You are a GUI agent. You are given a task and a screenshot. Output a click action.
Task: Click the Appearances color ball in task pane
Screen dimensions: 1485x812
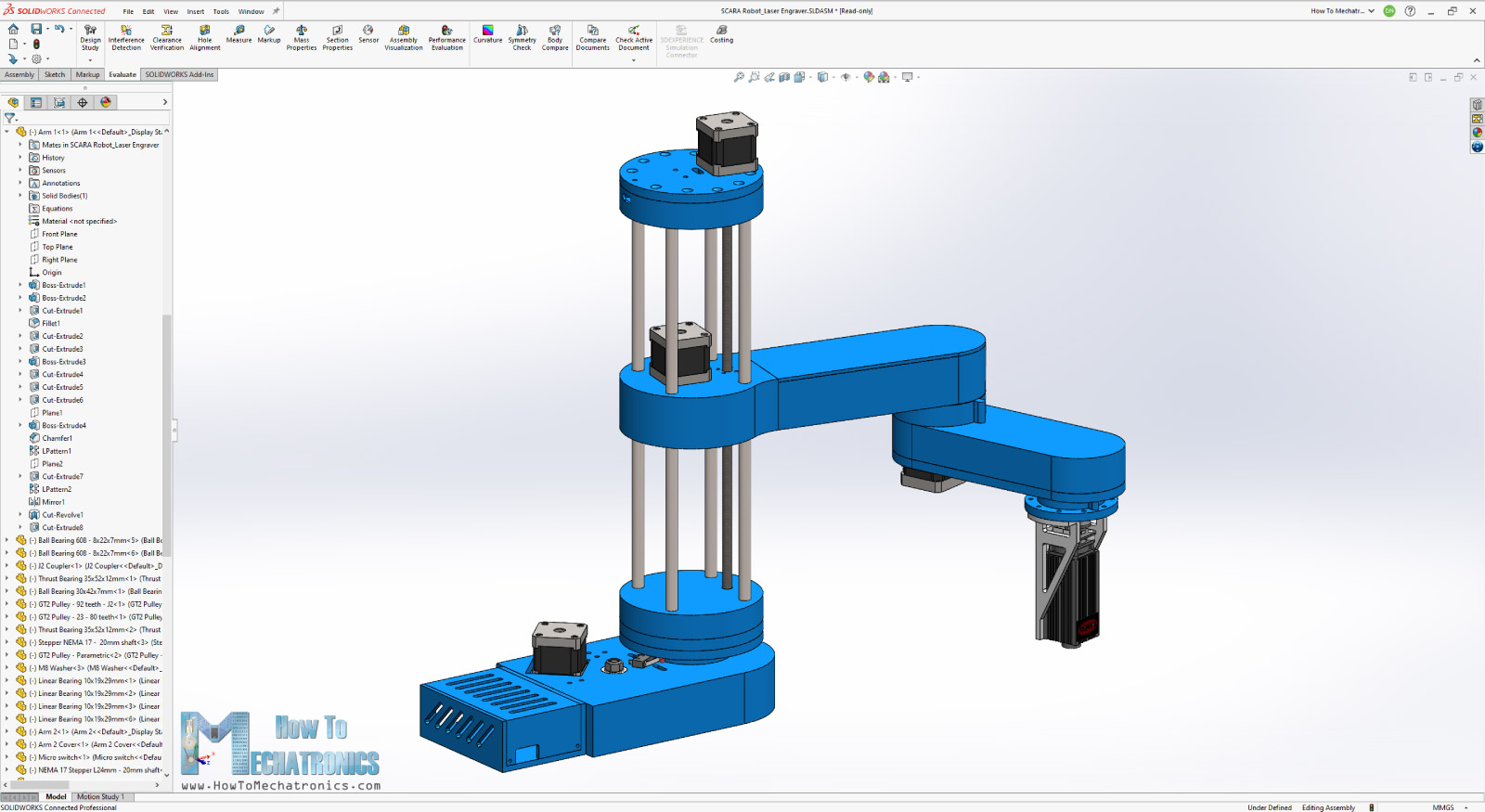pyautogui.click(x=1477, y=133)
